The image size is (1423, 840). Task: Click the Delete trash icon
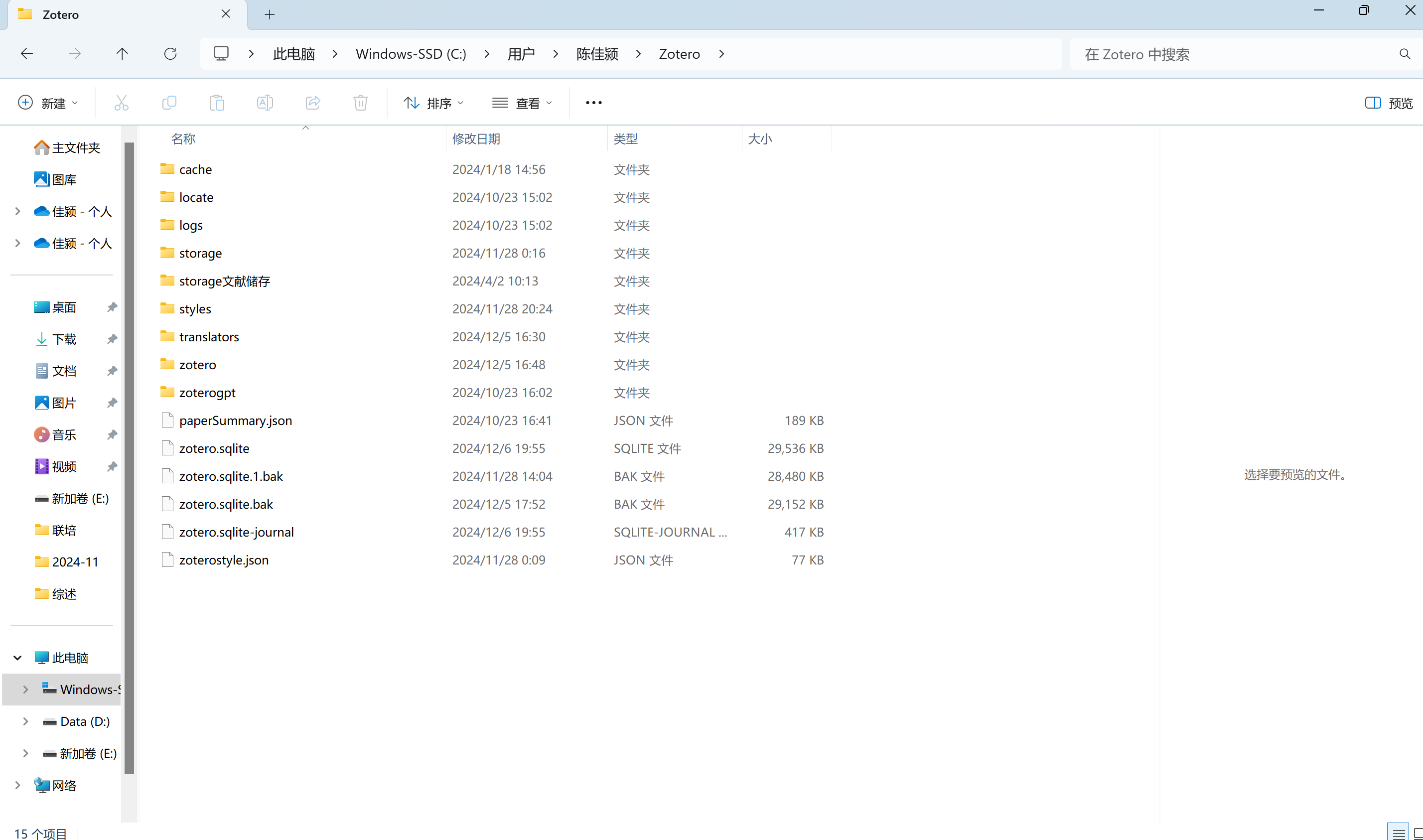click(x=361, y=103)
